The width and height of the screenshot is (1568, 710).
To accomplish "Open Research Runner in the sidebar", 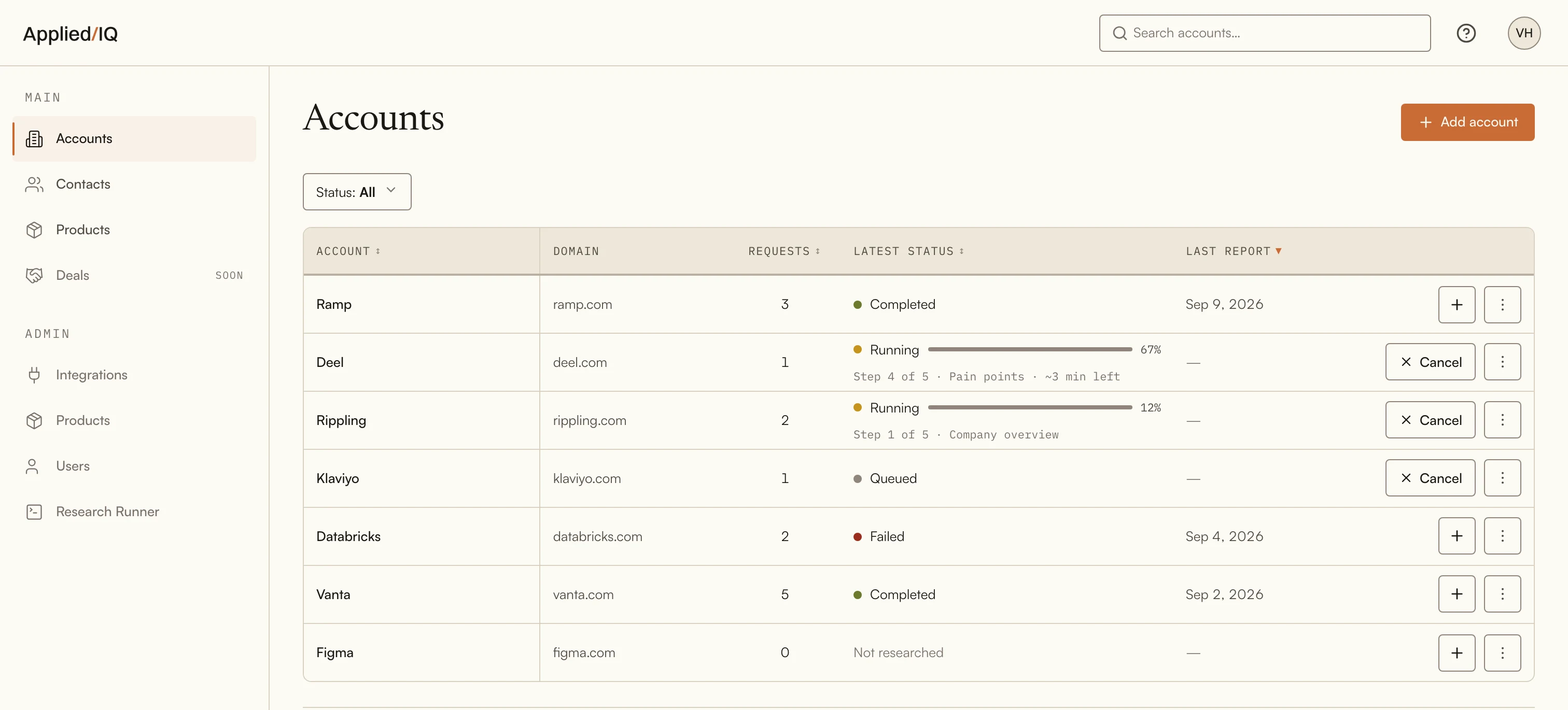I will tap(134, 512).
